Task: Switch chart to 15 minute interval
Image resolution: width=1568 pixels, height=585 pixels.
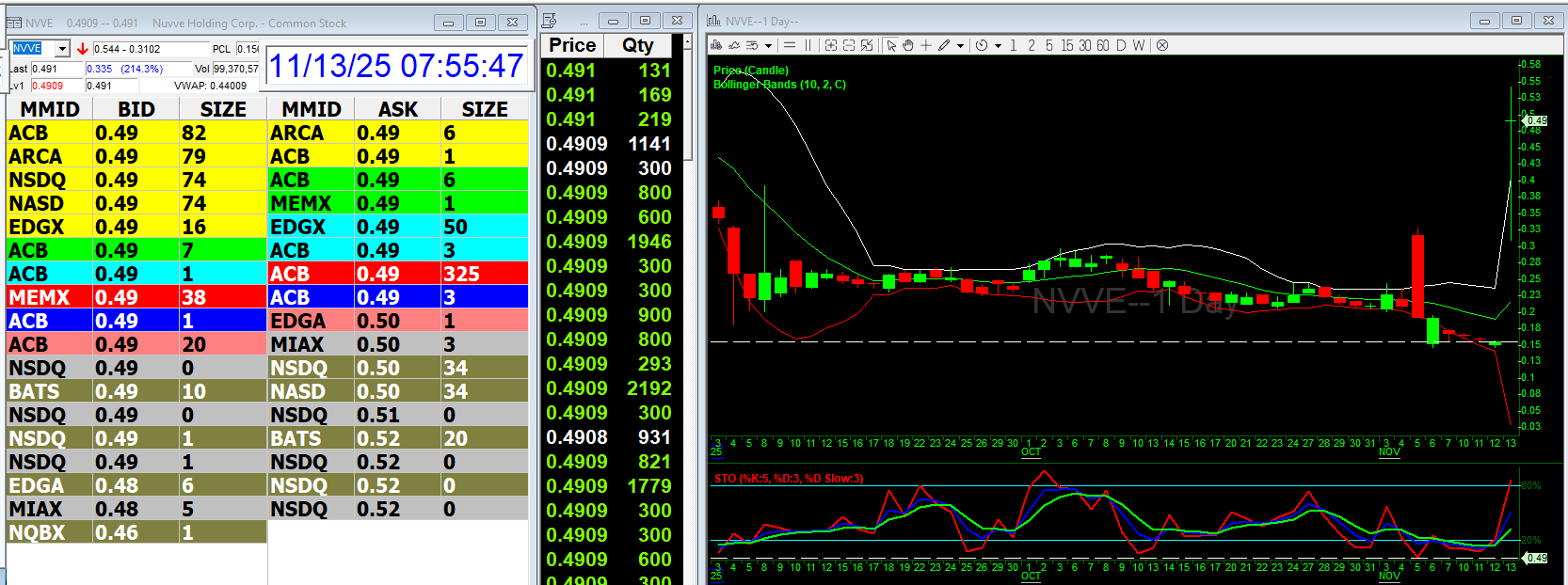Action: 1066,45
